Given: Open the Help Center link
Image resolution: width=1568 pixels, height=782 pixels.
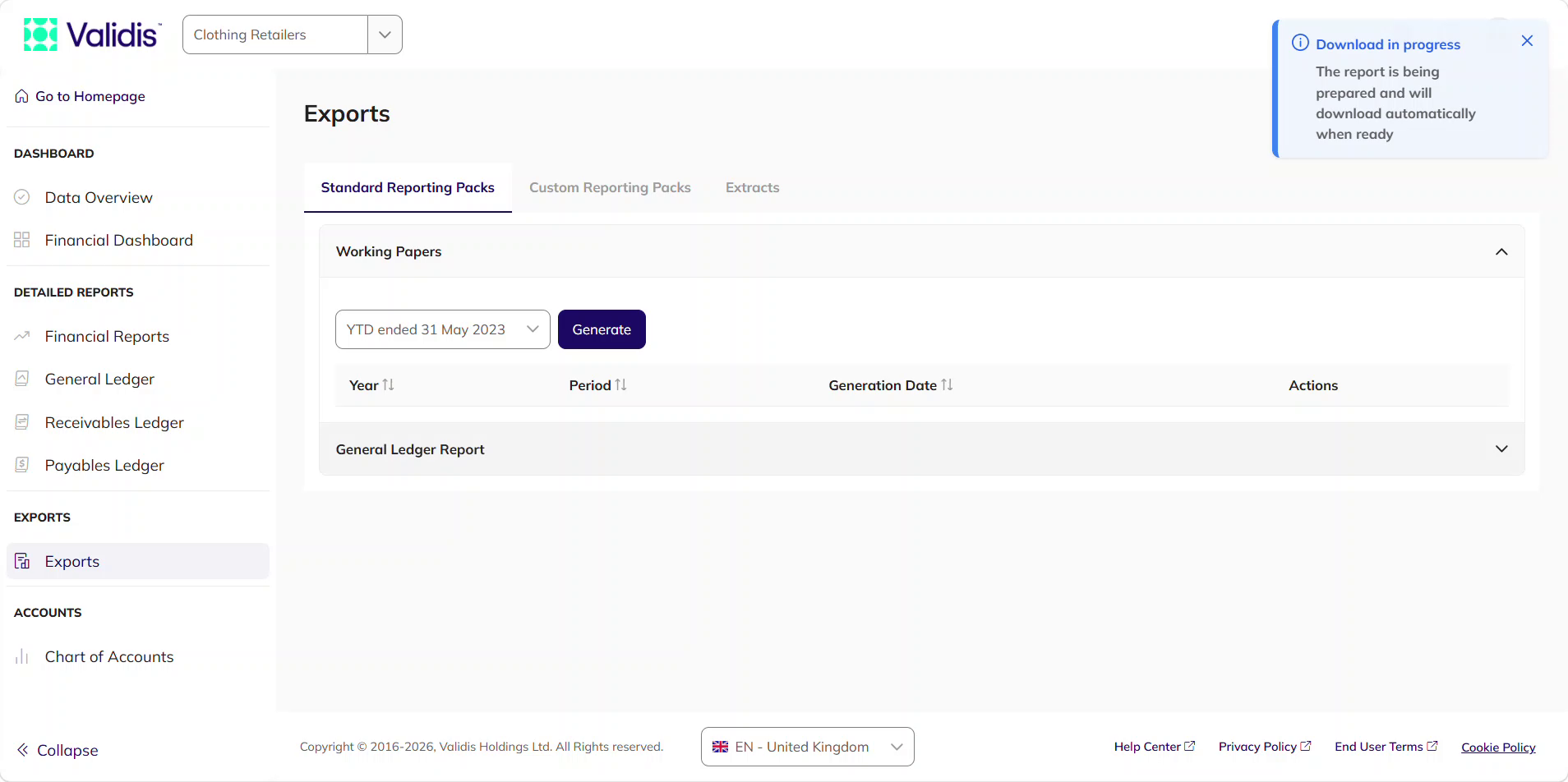Looking at the screenshot, I should tap(1155, 746).
